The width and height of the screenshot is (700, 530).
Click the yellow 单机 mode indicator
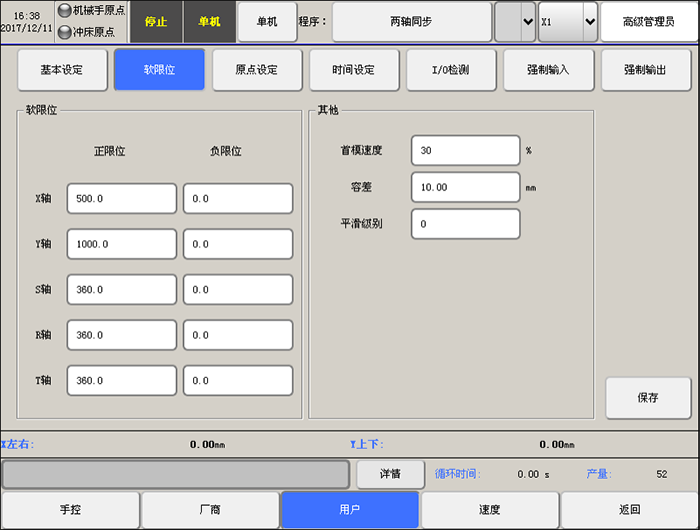click(209, 21)
